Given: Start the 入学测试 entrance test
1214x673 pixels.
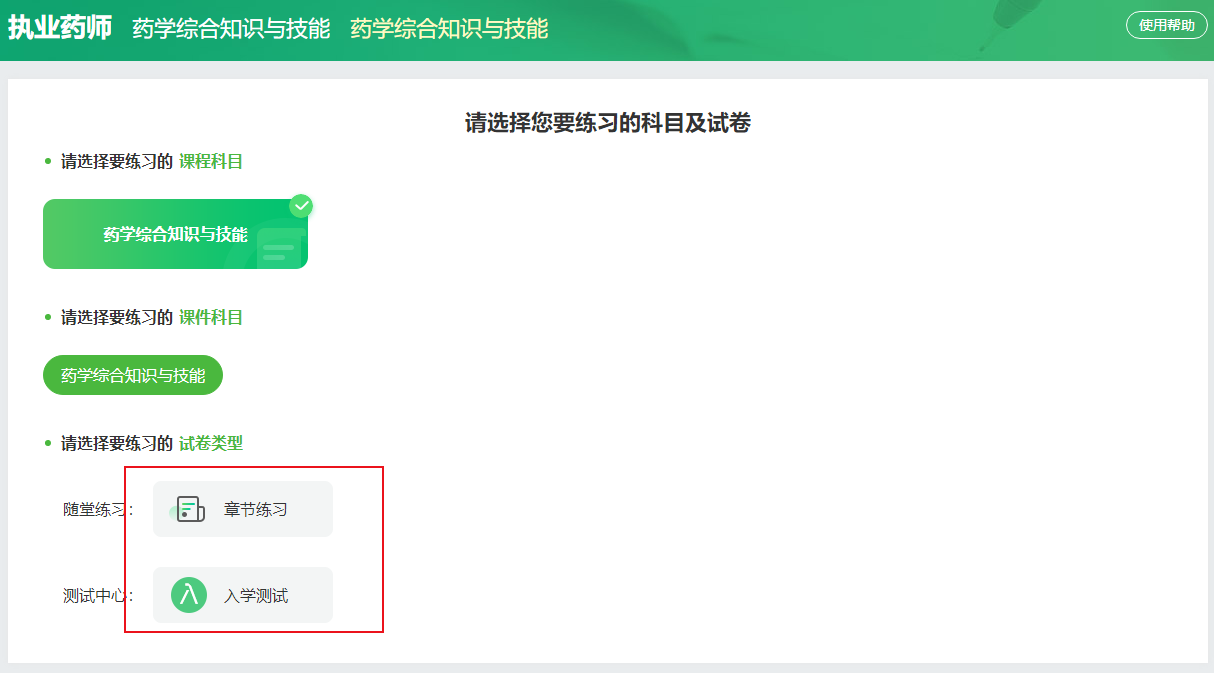Looking at the screenshot, I should [x=243, y=595].
